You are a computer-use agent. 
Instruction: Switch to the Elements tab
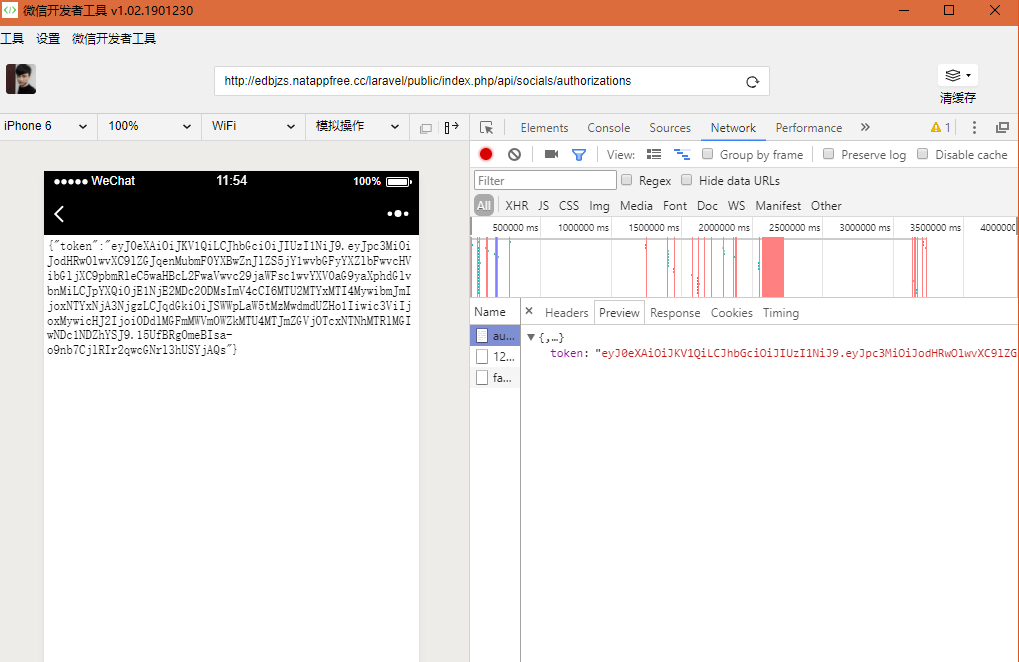[544, 128]
